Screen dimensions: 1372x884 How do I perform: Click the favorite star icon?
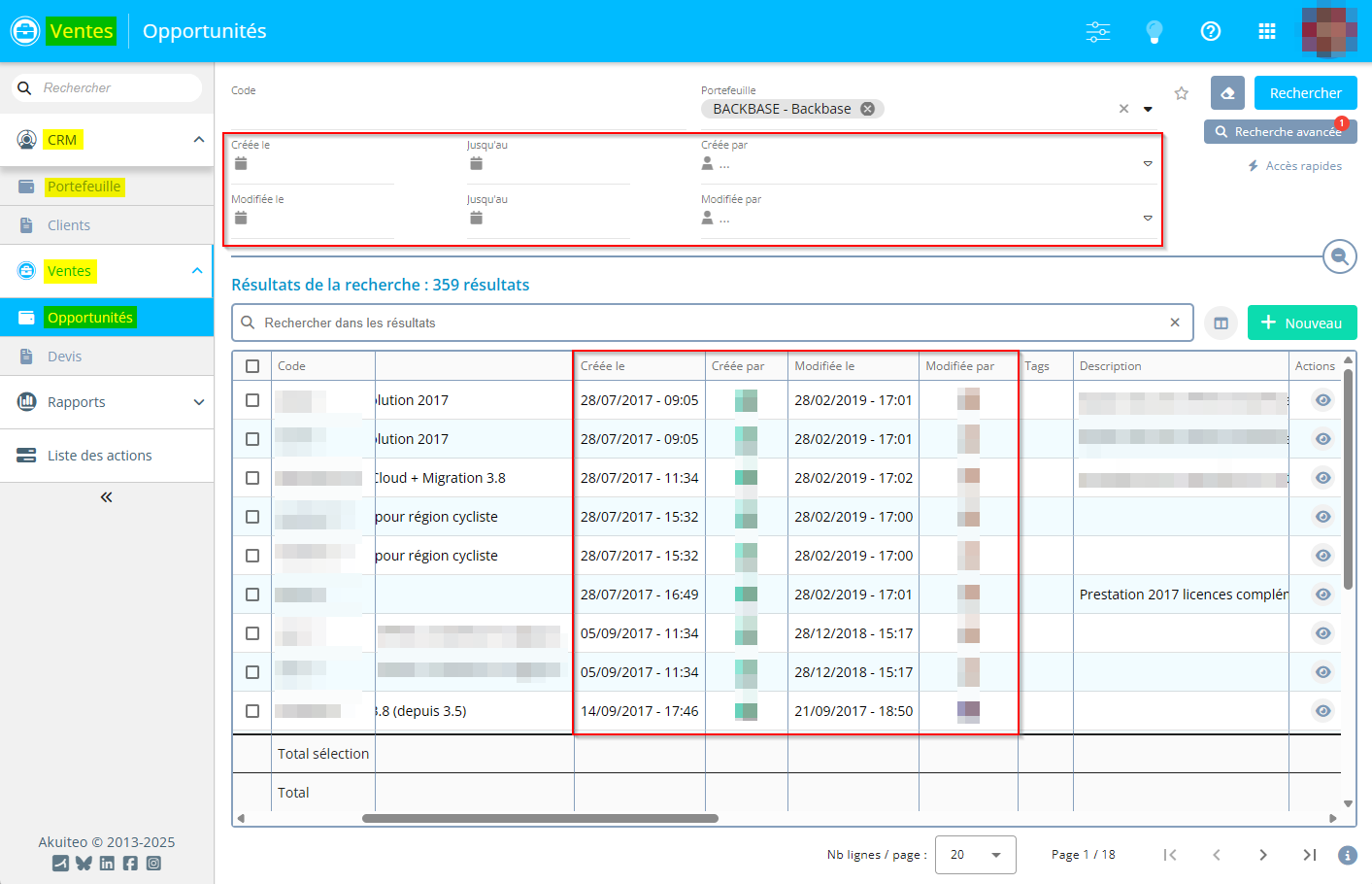click(x=1181, y=93)
